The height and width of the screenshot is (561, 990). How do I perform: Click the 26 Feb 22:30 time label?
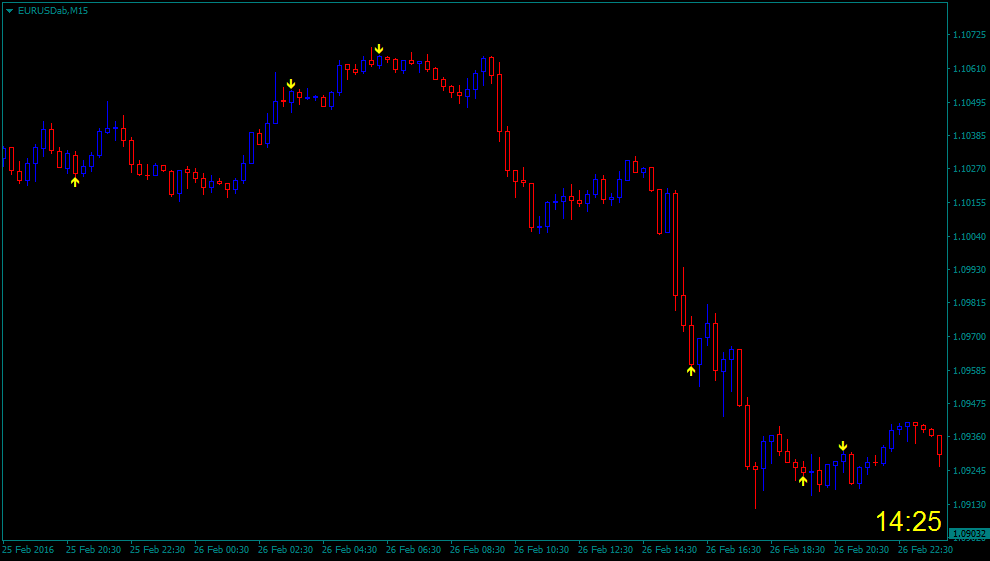[x=926, y=550]
